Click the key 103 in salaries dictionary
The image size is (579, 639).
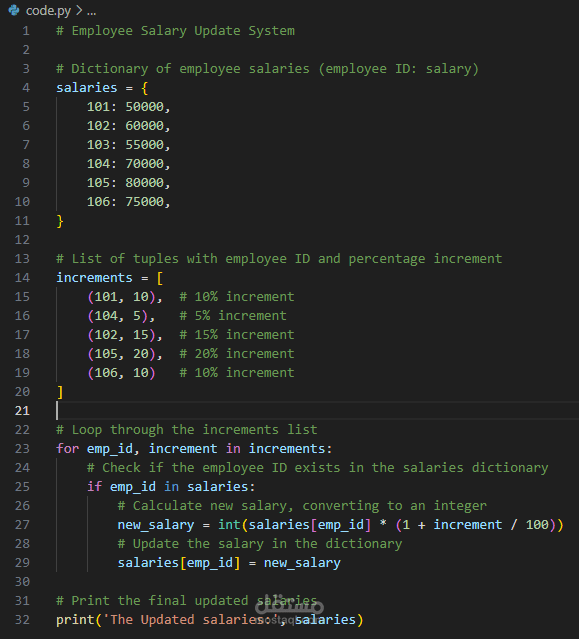(x=98, y=145)
